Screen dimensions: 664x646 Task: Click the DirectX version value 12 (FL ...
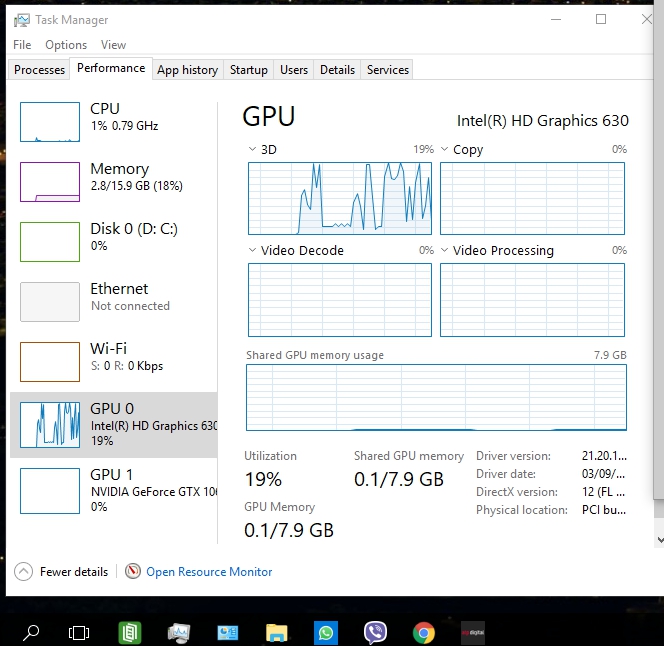point(603,492)
